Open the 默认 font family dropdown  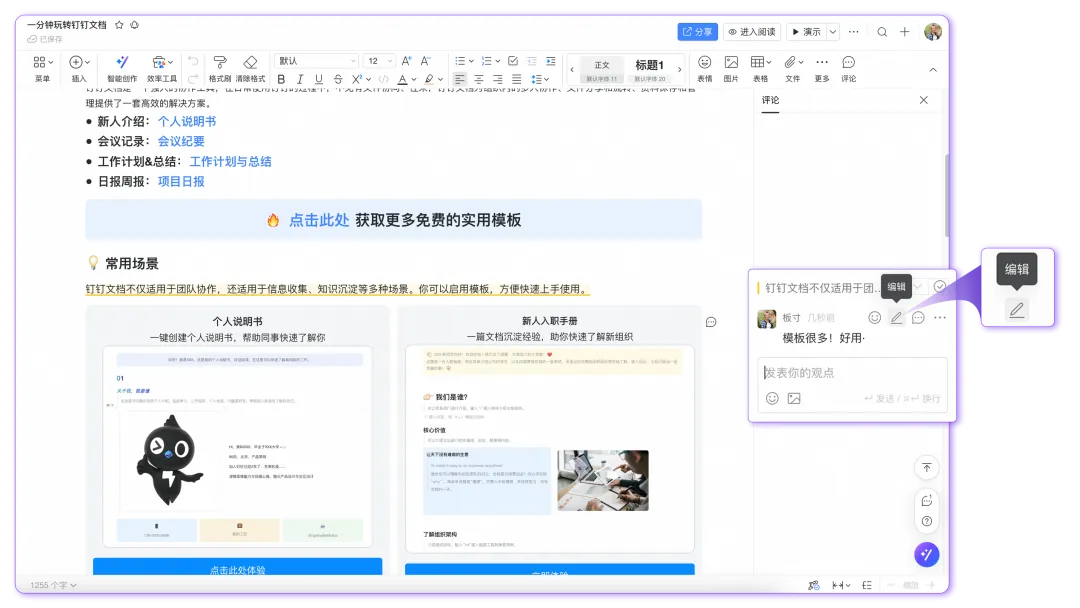pos(317,61)
